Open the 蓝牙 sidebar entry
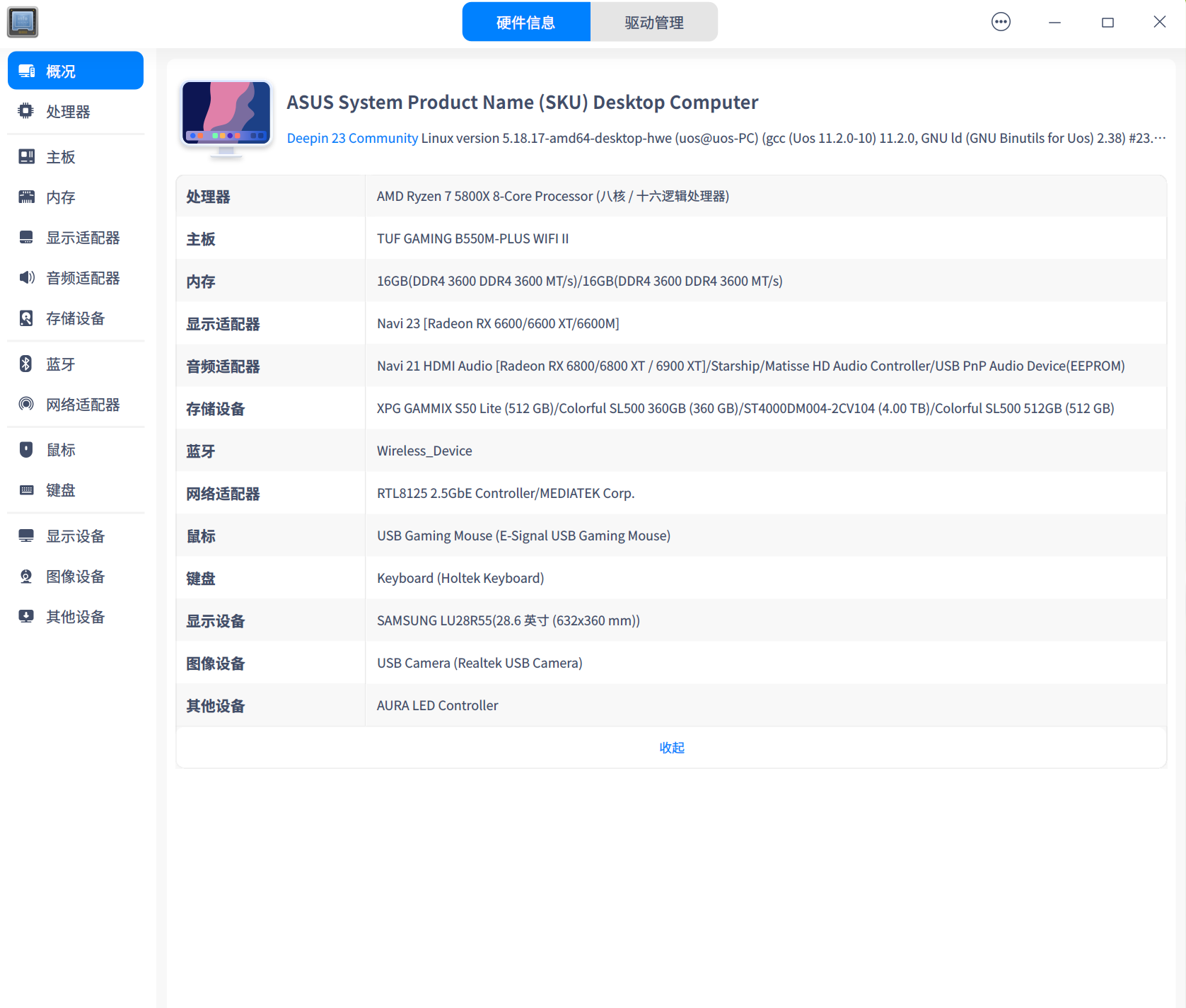Screen dimensions: 1186x1008 (x=76, y=364)
